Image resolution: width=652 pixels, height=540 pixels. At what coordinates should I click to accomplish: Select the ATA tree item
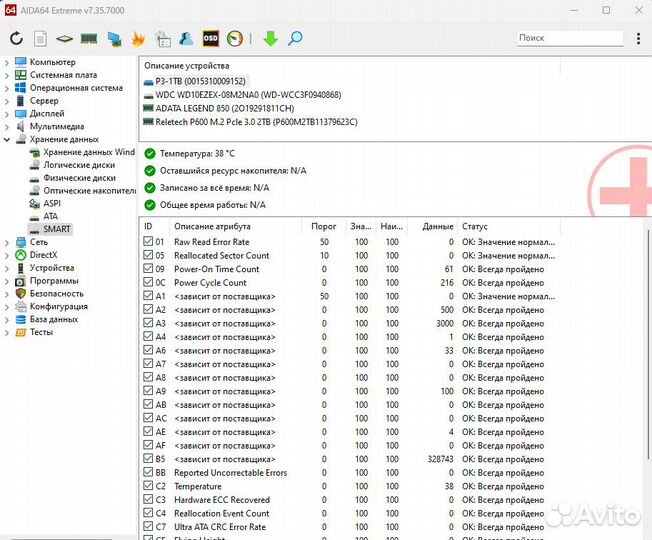[x=50, y=216]
